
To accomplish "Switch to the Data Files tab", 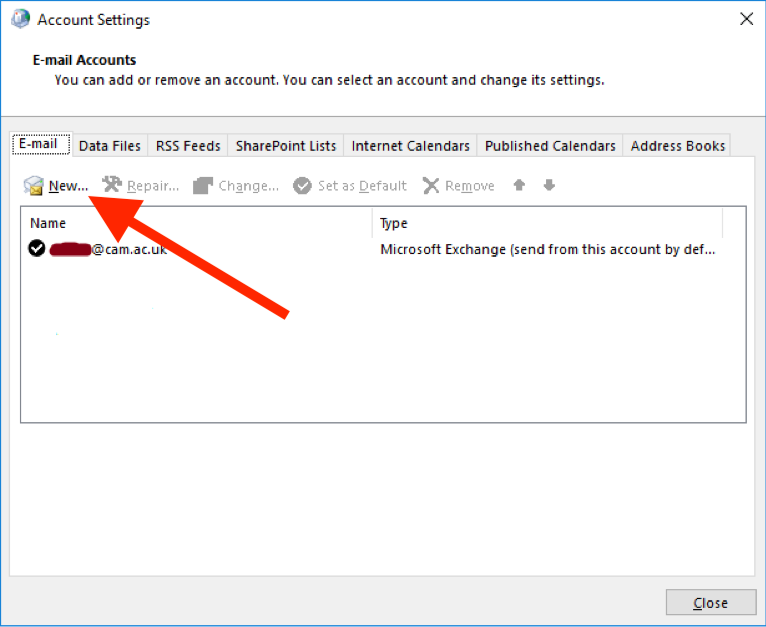I will coord(109,146).
